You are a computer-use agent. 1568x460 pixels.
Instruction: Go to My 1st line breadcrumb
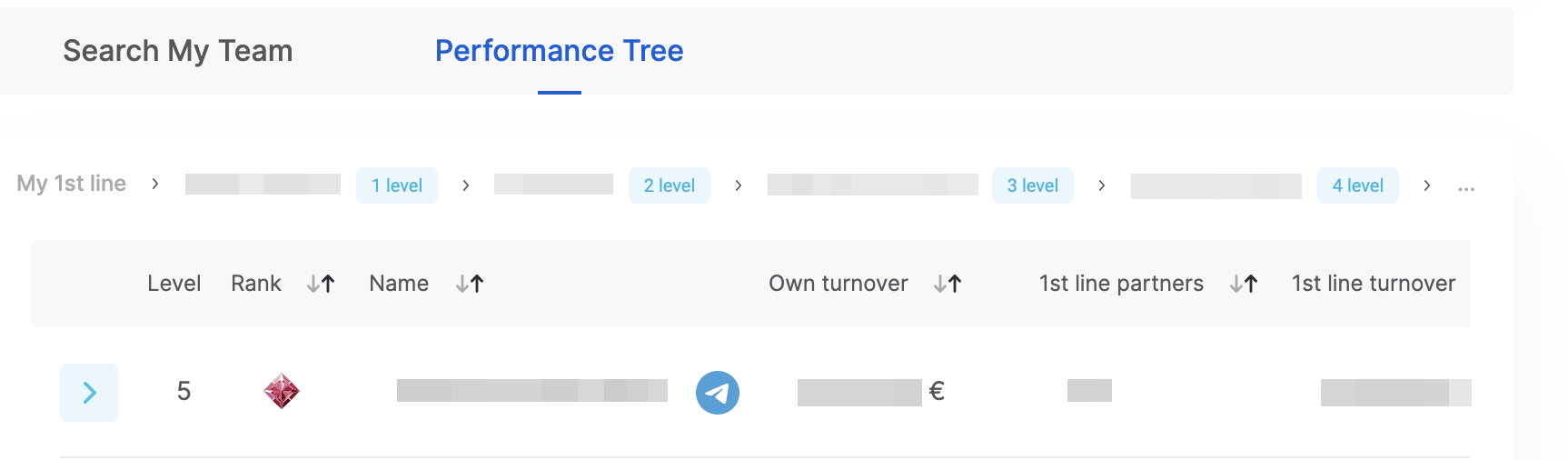tap(72, 184)
